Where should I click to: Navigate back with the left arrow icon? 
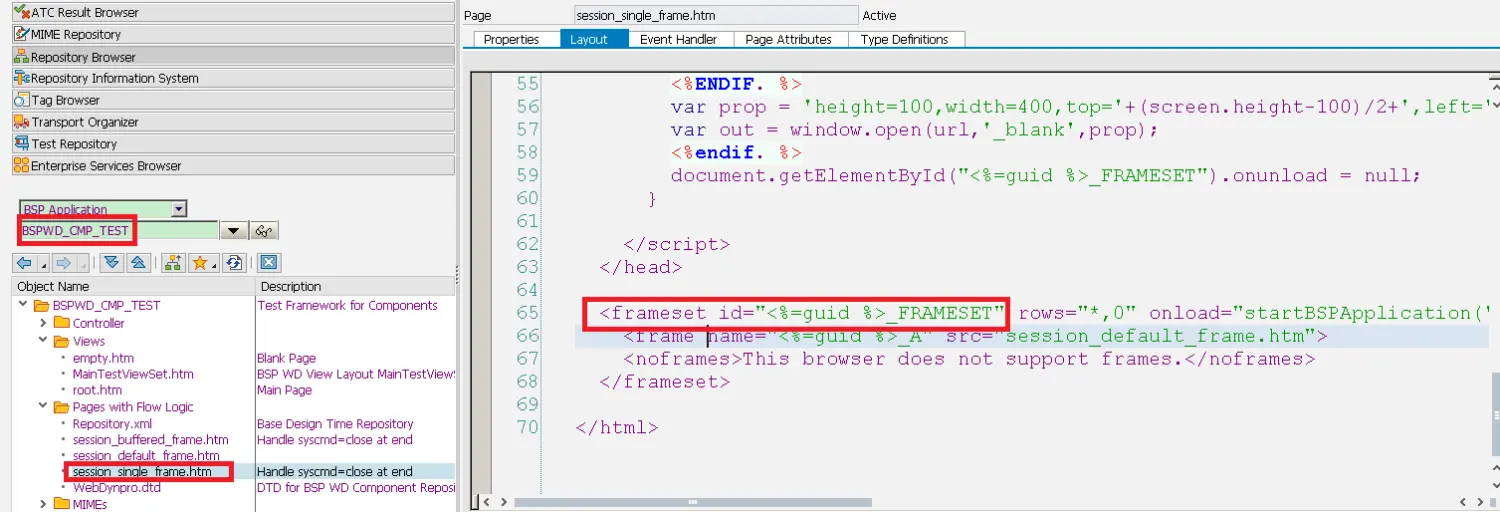point(25,263)
